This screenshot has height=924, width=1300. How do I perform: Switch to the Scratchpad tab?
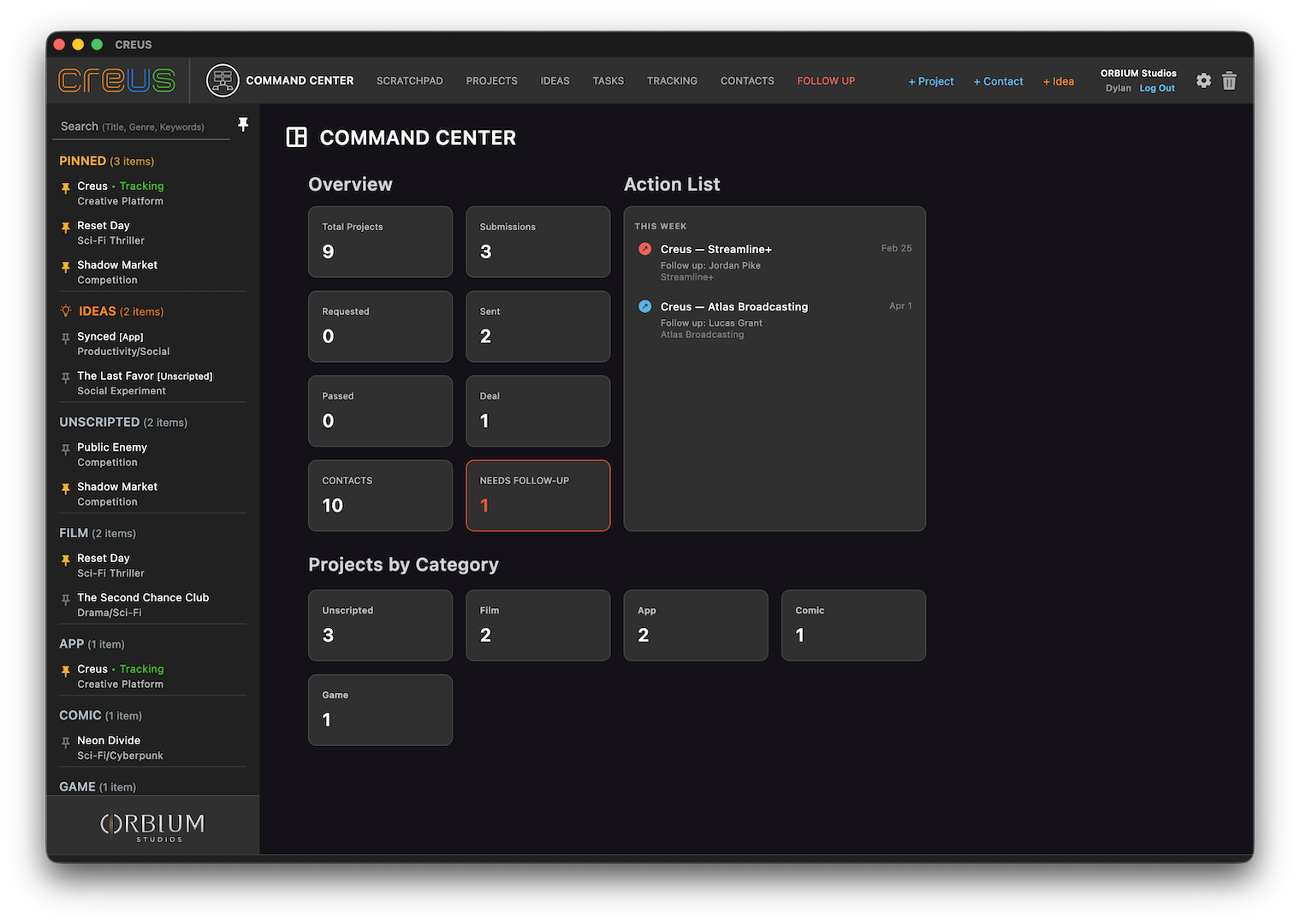click(409, 81)
